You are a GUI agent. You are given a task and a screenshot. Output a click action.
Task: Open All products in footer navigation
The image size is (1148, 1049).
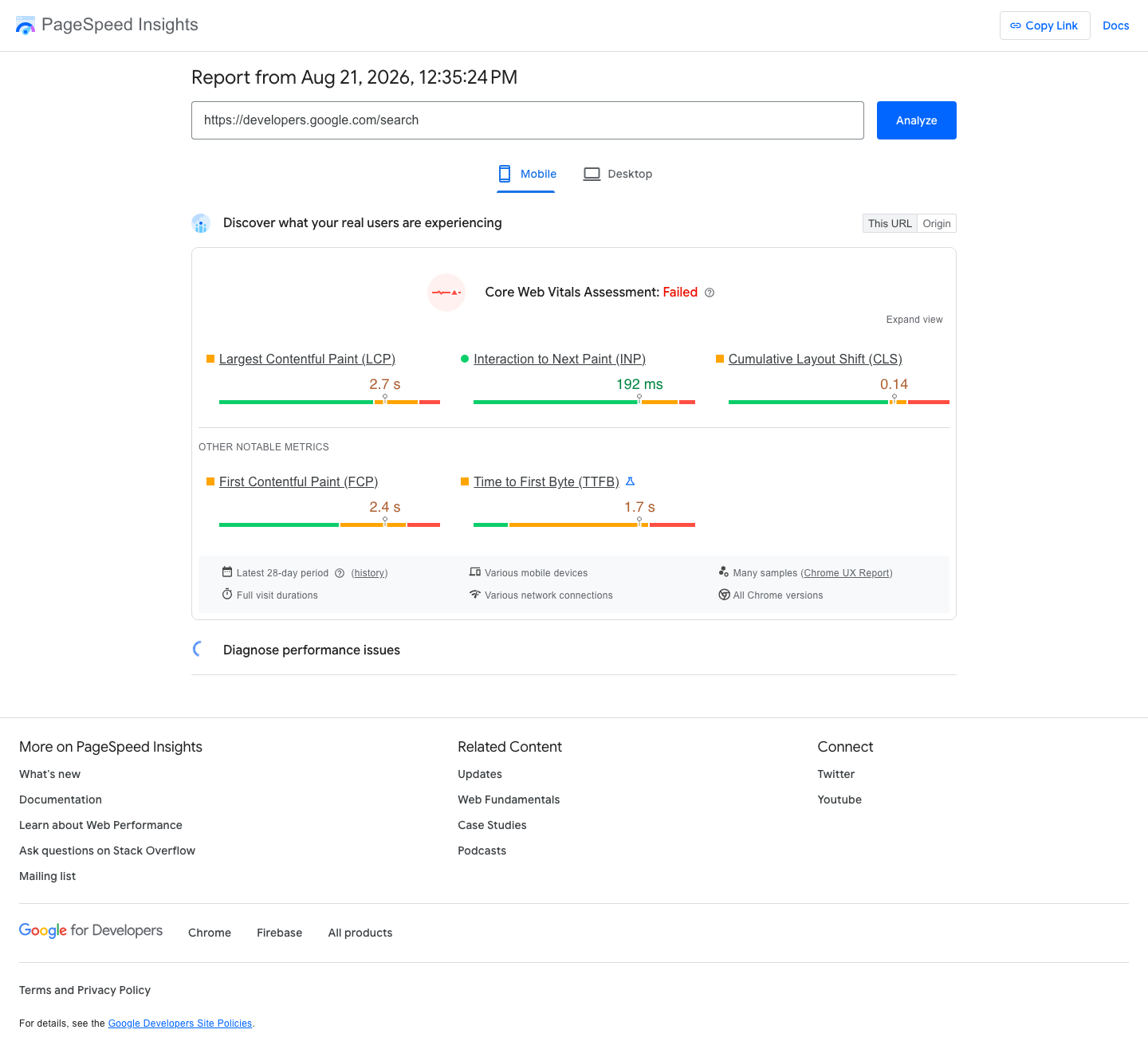(360, 933)
